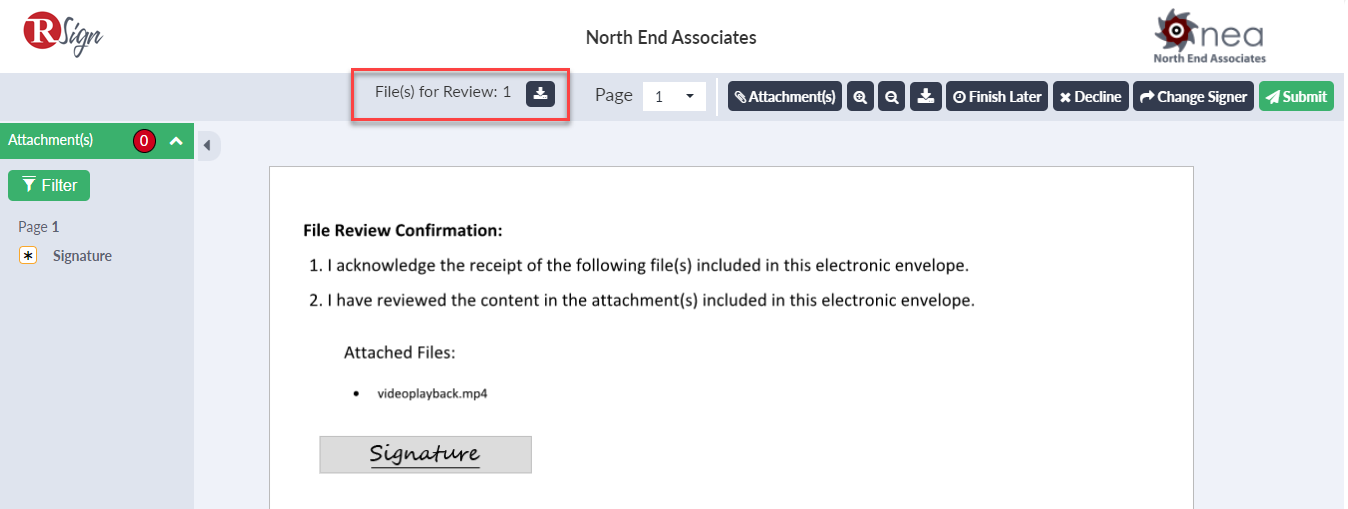Click the Signature field in document
The height and width of the screenshot is (509, 1348).
[425, 454]
